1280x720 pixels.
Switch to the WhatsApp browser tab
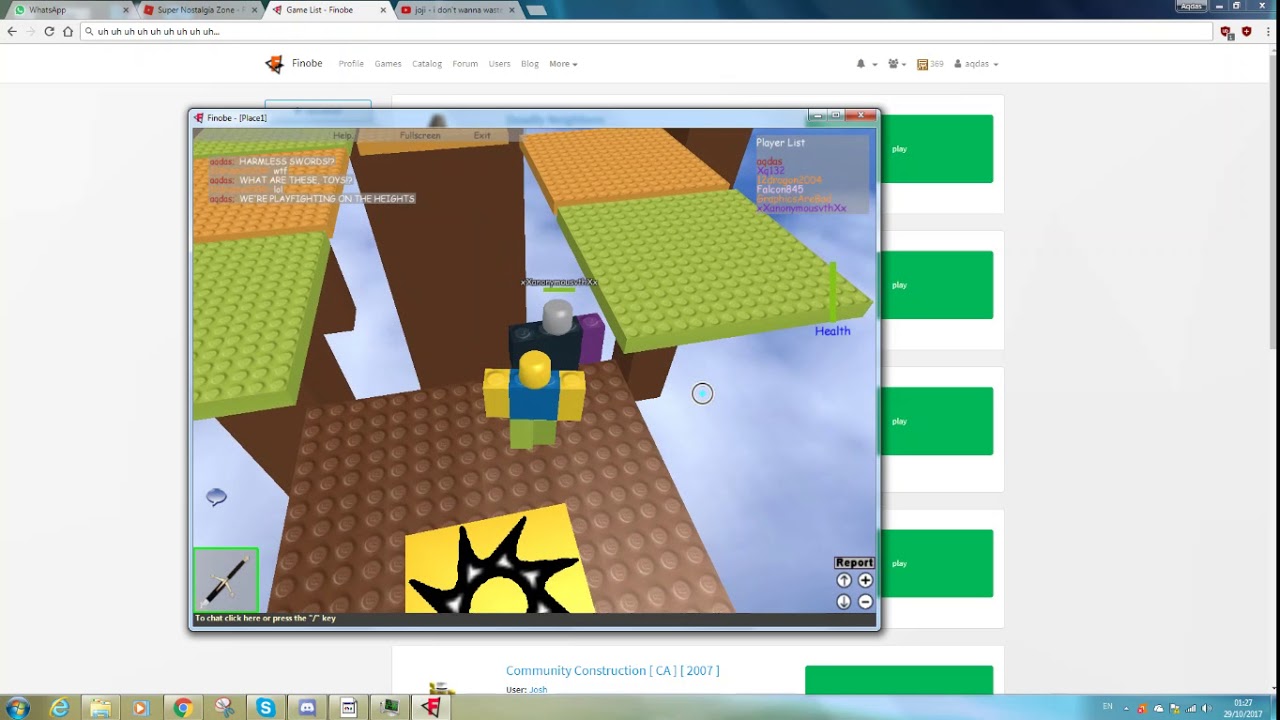68,10
